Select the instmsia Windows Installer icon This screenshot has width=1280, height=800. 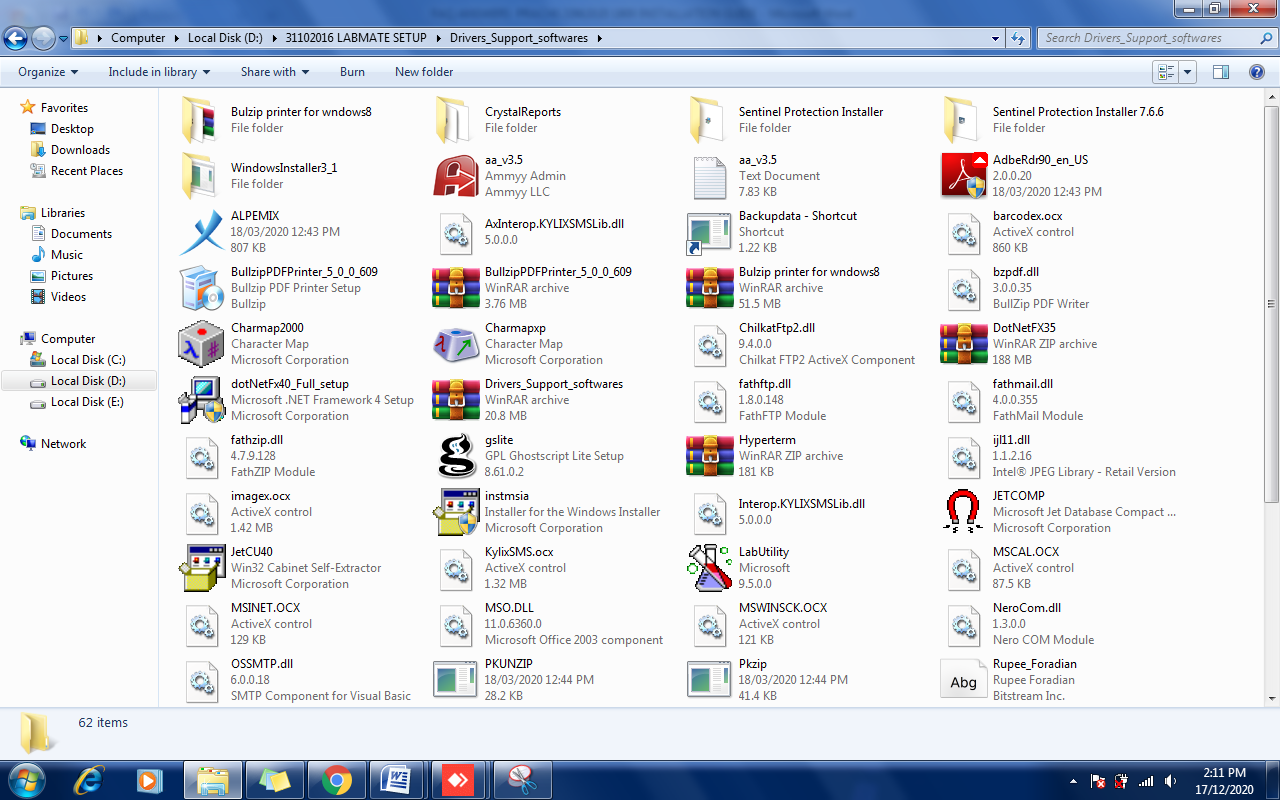(456, 512)
